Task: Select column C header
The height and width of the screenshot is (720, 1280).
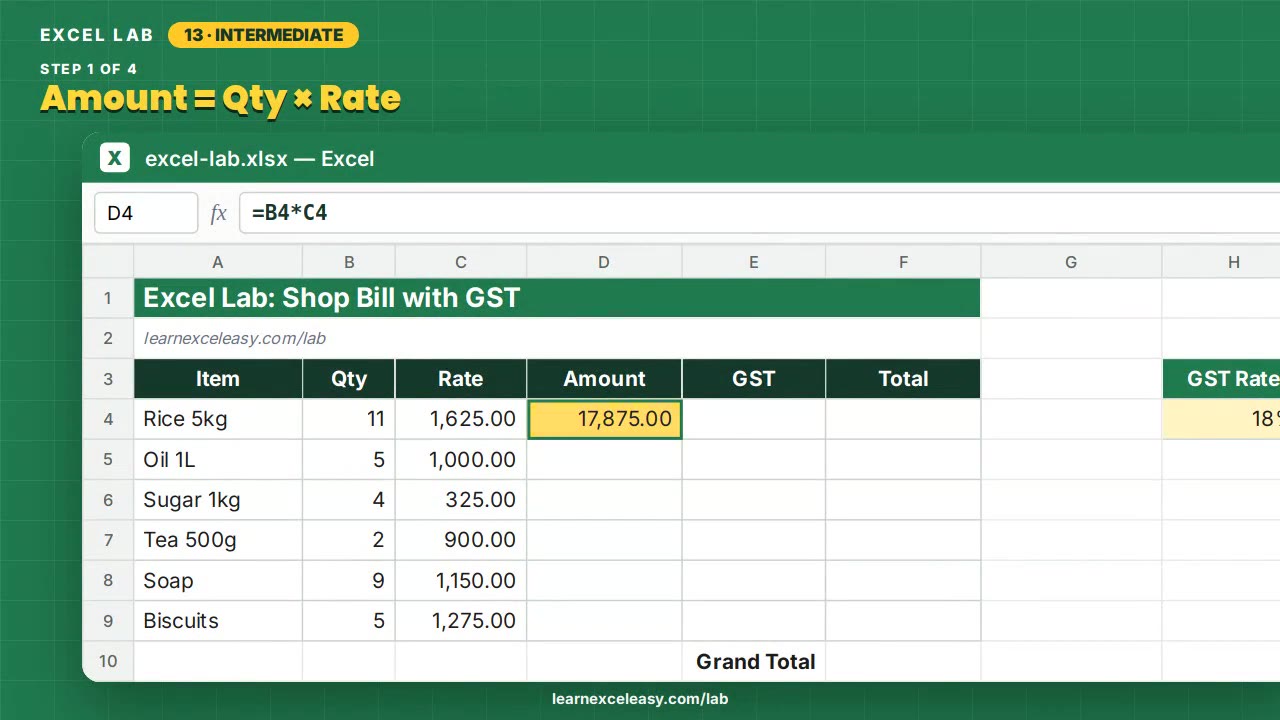Action: point(461,262)
